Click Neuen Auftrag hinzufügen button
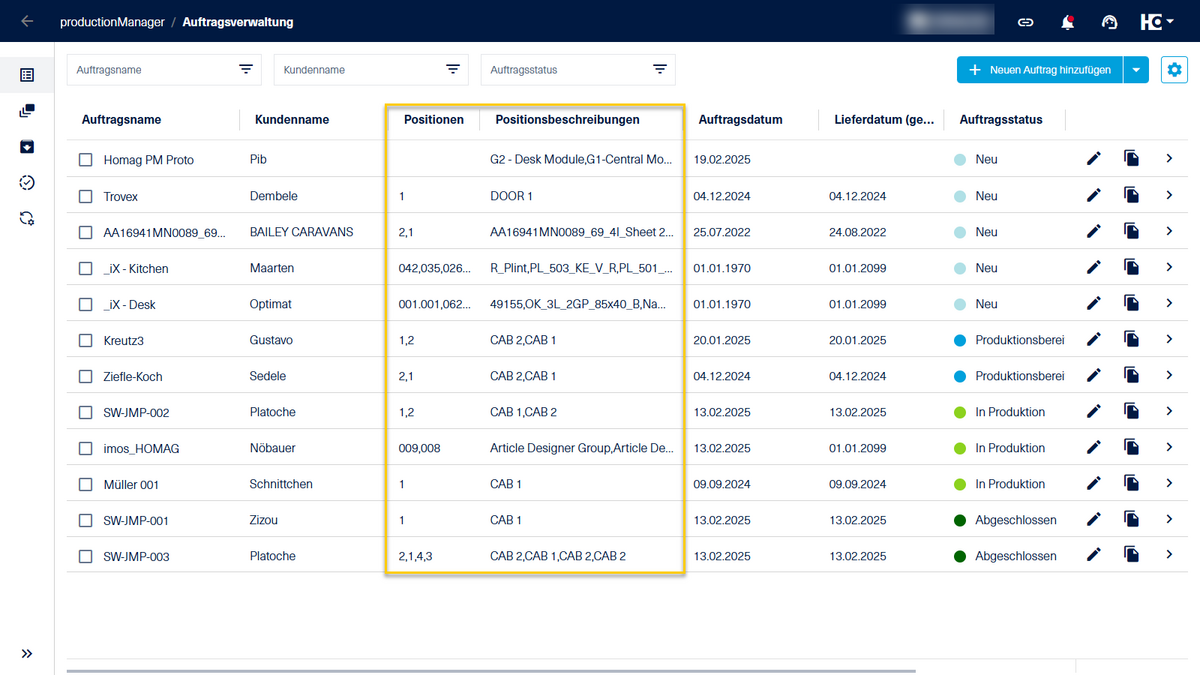This screenshot has height=675, width=1200. [1040, 69]
